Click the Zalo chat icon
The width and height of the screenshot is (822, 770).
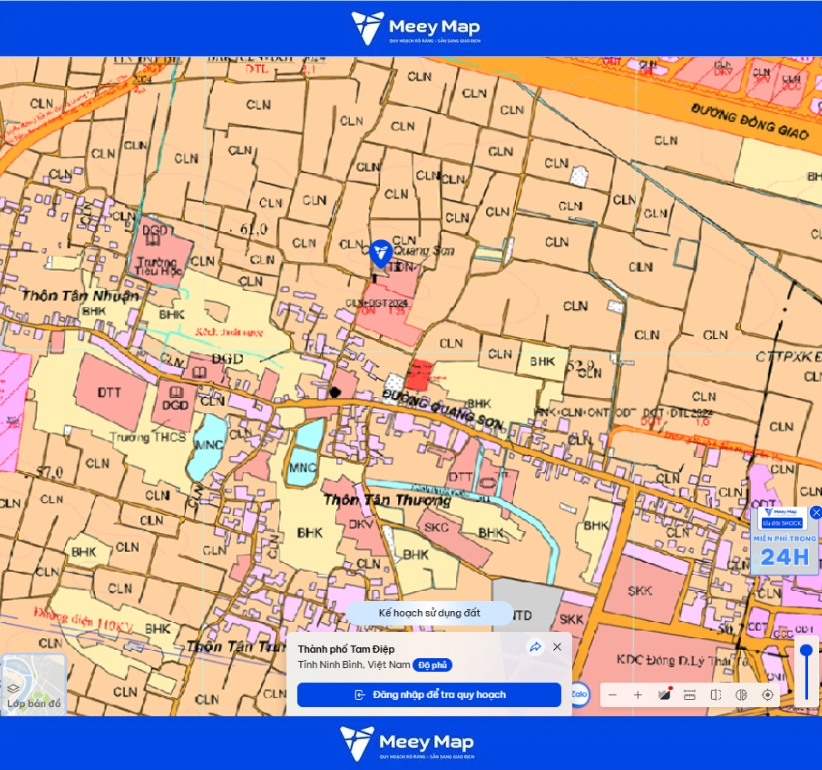[579, 694]
